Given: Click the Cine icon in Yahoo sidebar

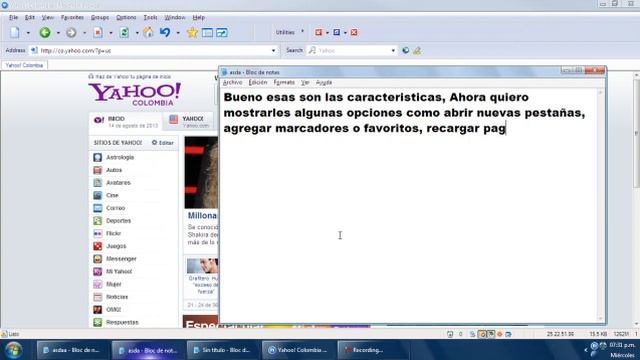Looking at the screenshot, I should coord(98,195).
